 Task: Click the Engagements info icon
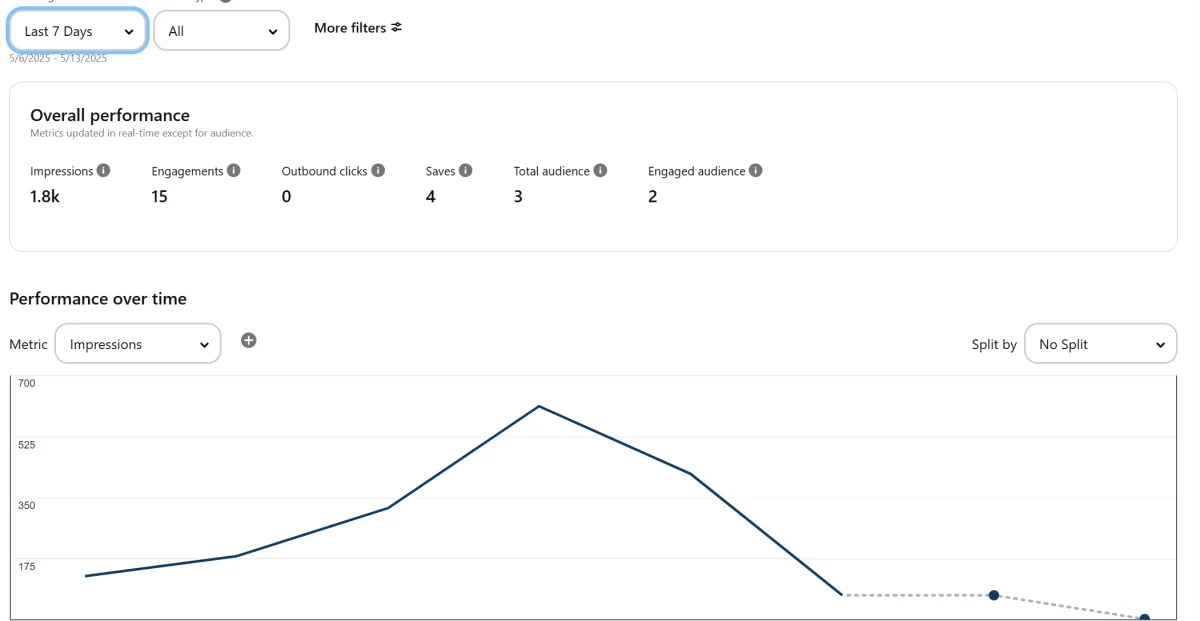[x=234, y=171]
